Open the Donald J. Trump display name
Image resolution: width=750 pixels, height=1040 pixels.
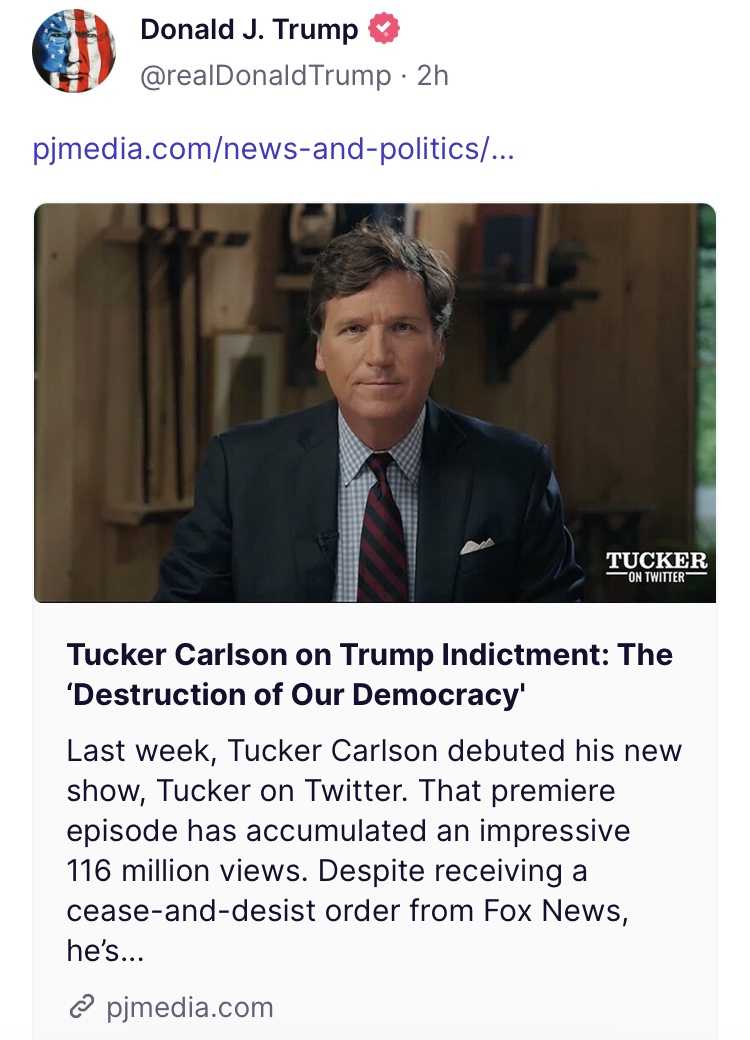click(249, 30)
